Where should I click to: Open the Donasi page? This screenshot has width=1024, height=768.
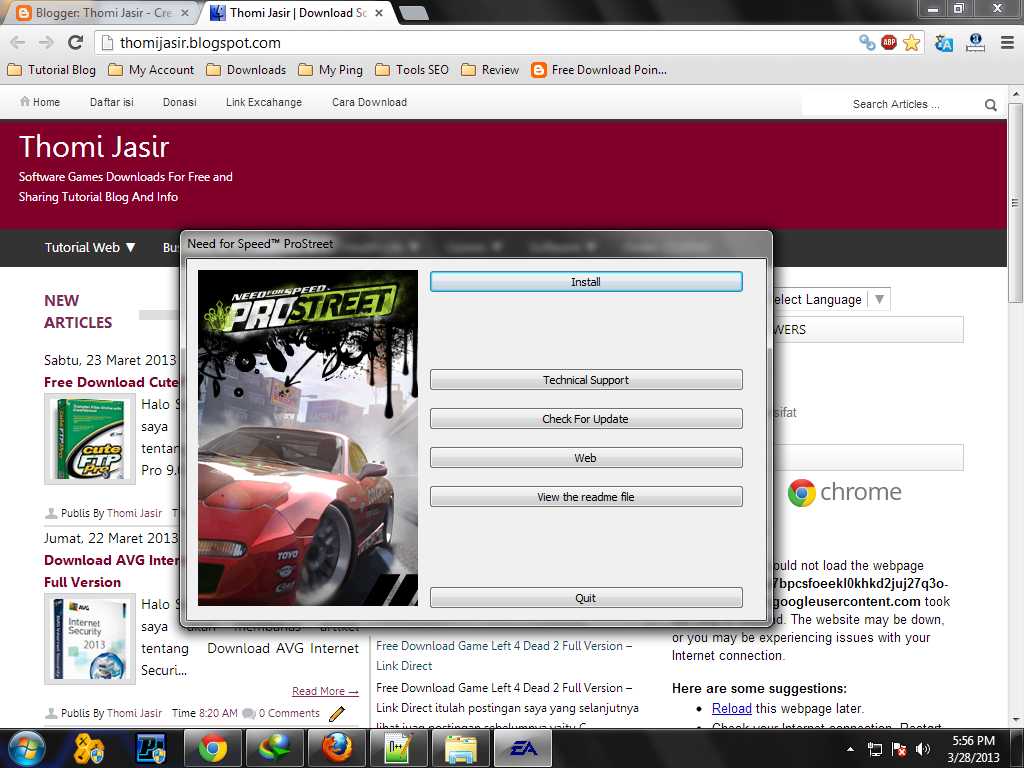pos(180,102)
